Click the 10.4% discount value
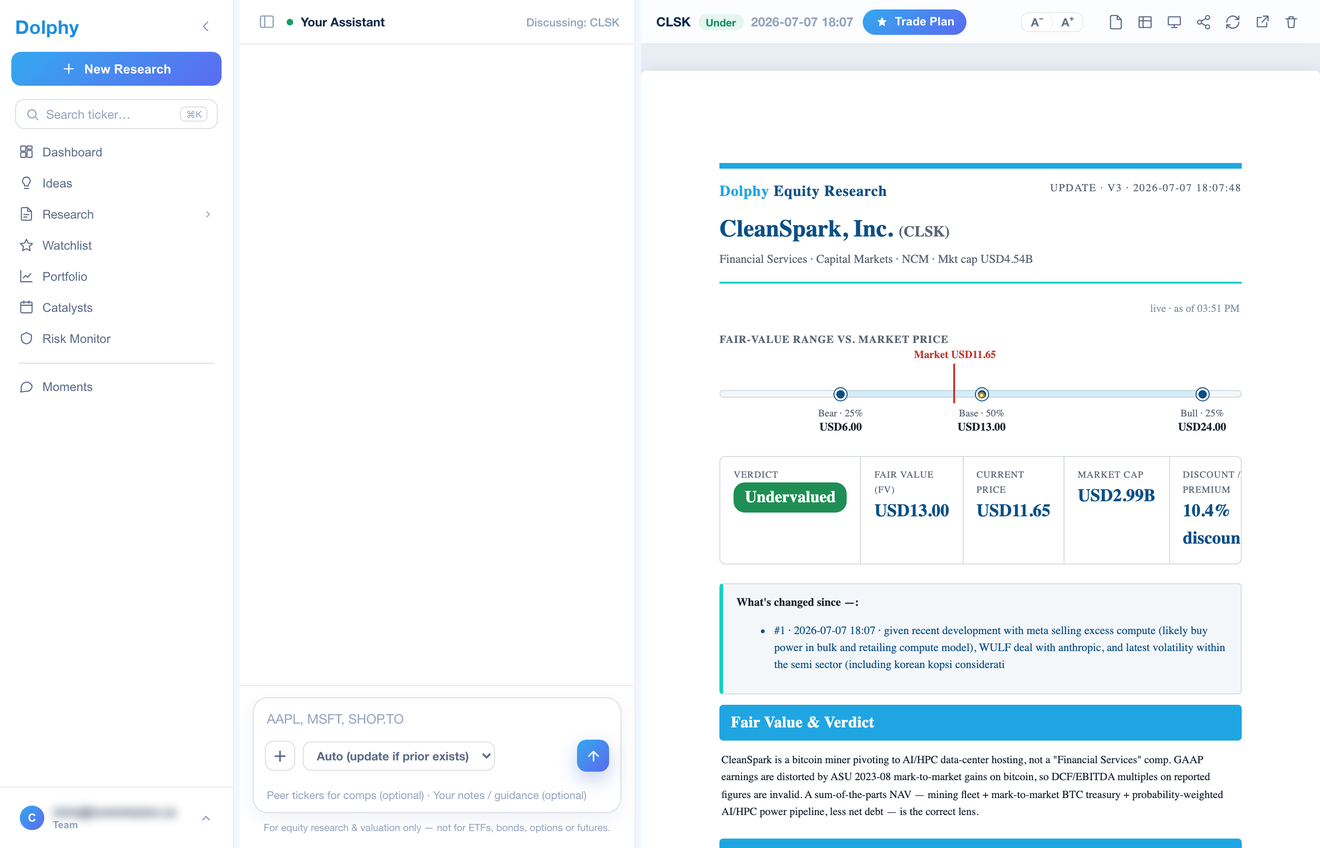This screenshot has width=1320, height=848. (1211, 524)
